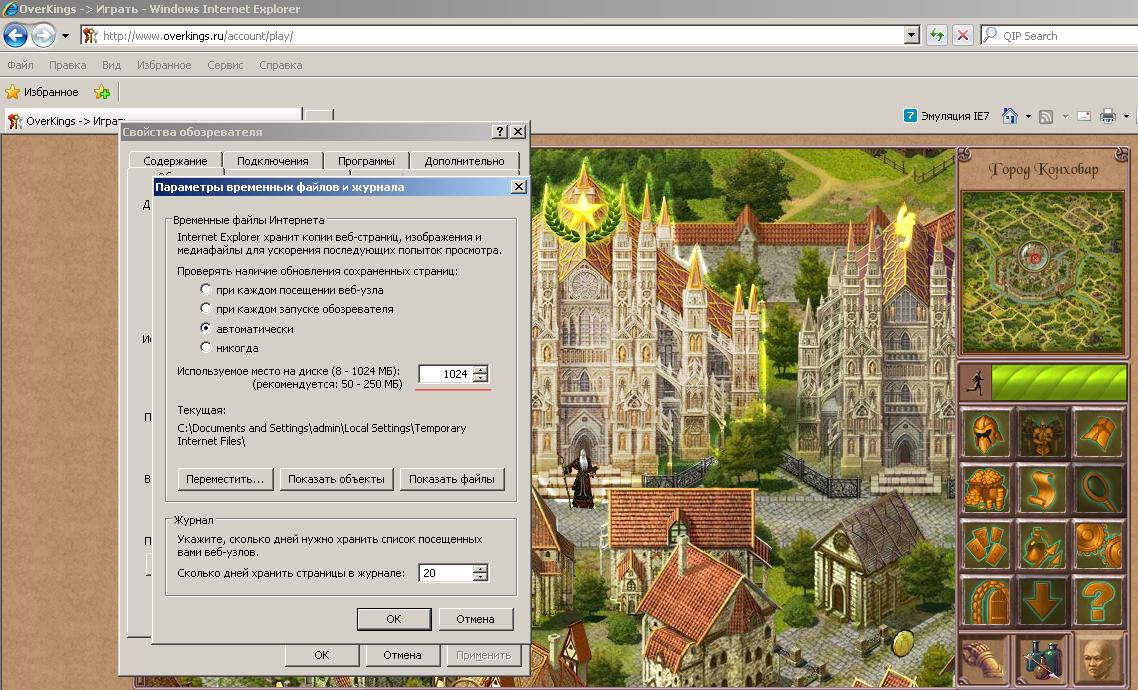Open the gold coins treasure icon
Screen dimensions: 1138x690
coord(986,489)
